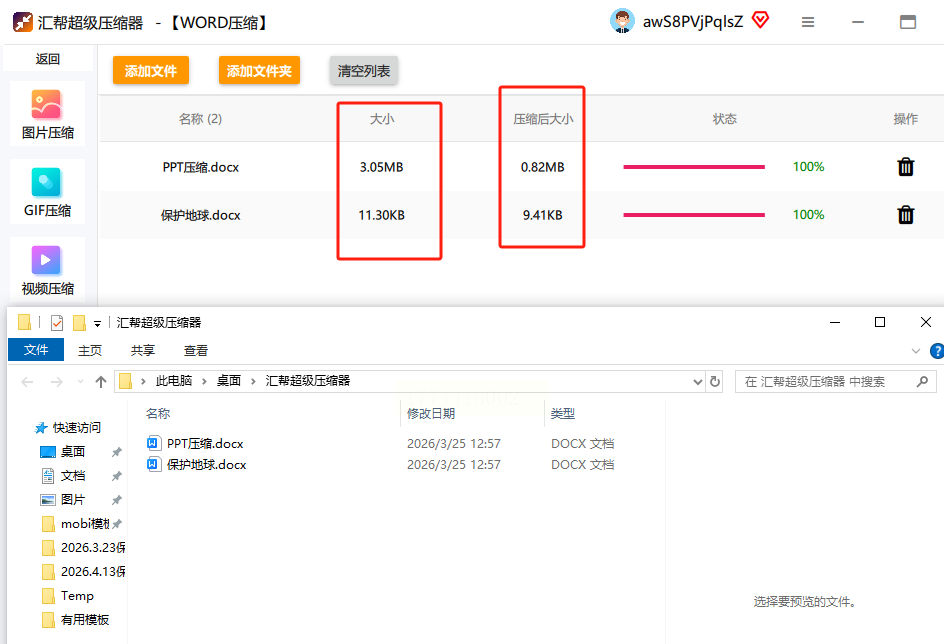The image size is (944, 644).
Task: Open the 视频压缩 video compression tool
Action: (x=47, y=270)
